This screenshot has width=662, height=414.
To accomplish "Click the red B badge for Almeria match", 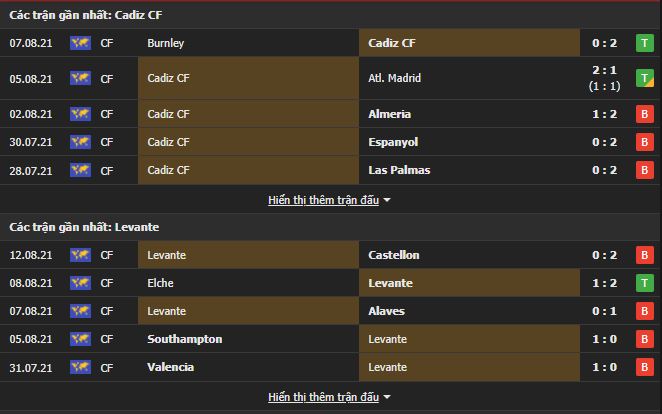I will click(x=646, y=114).
